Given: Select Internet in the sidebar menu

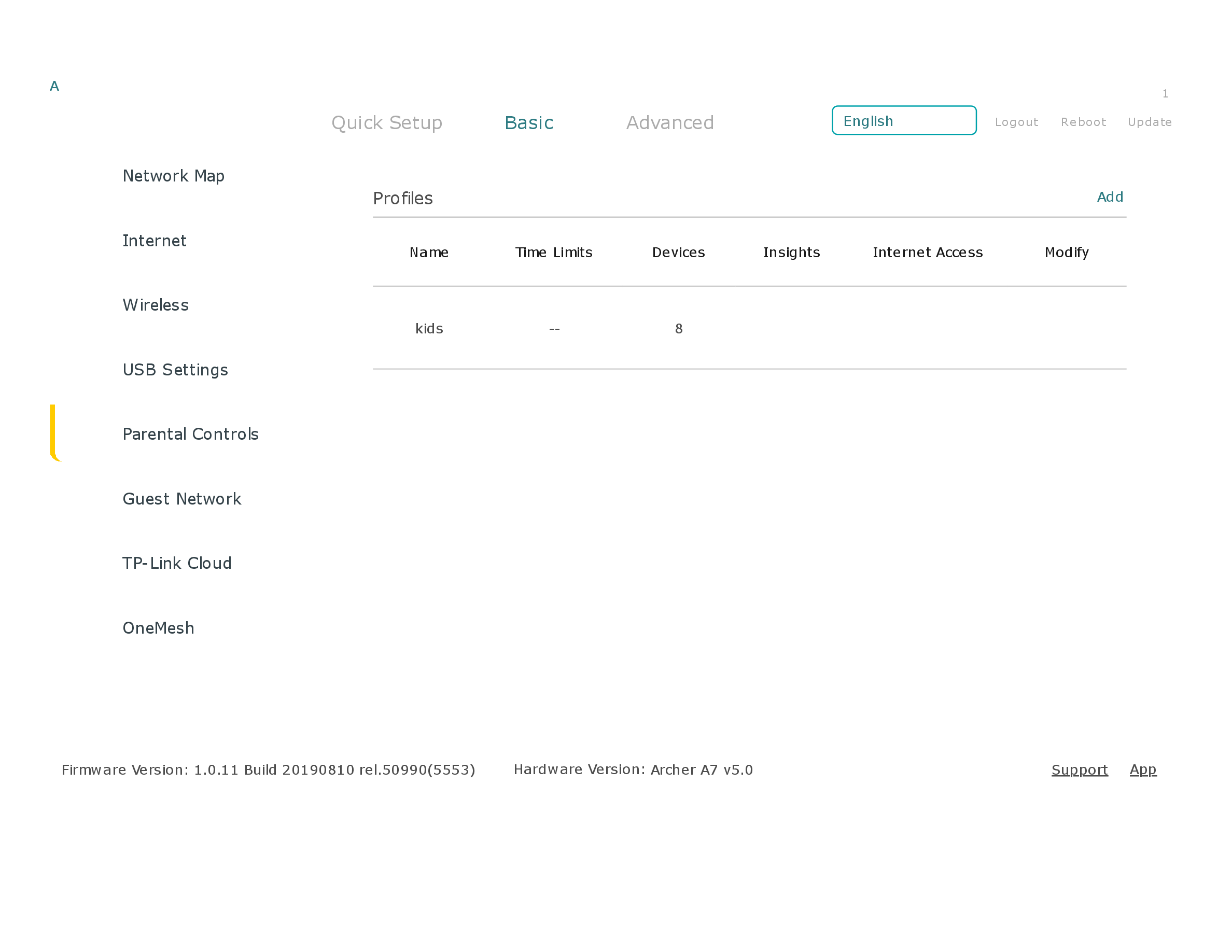Looking at the screenshot, I should pyautogui.click(x=154, y=241).
